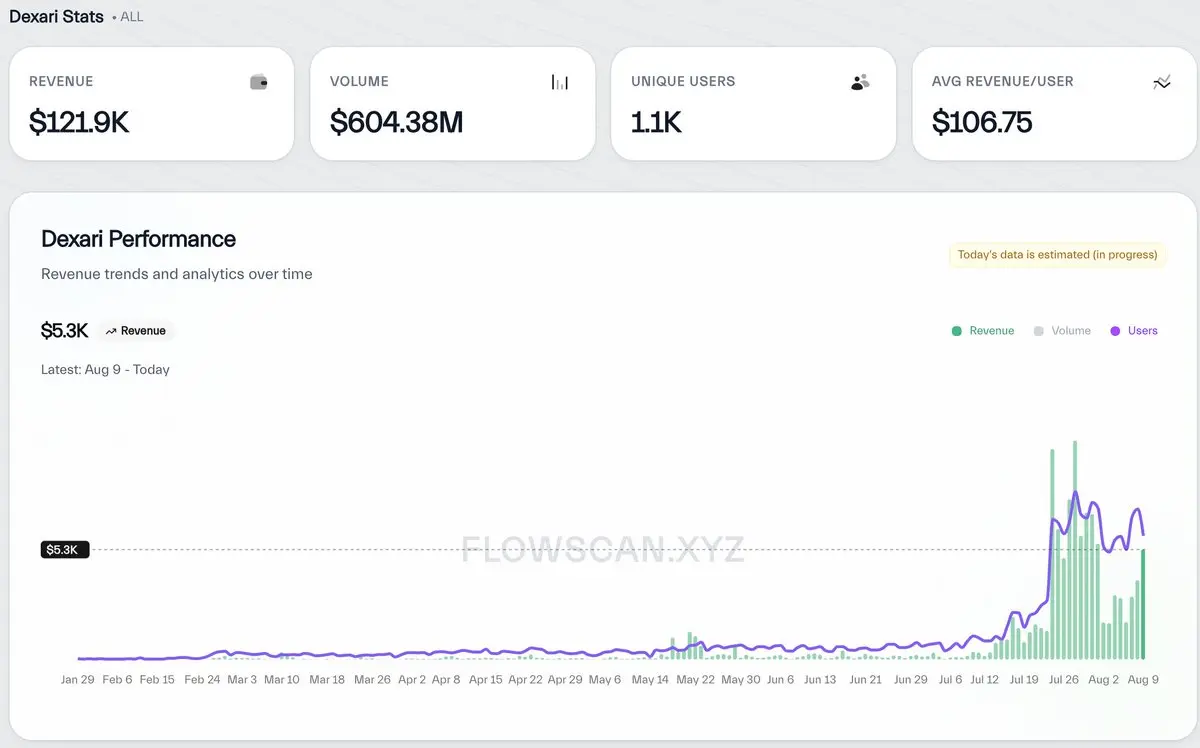Viewport: 1200px width, 748px height.
Task: Click the Jul 26 x-axis label
Action: pyautogui.click(x=1064, y=680)
